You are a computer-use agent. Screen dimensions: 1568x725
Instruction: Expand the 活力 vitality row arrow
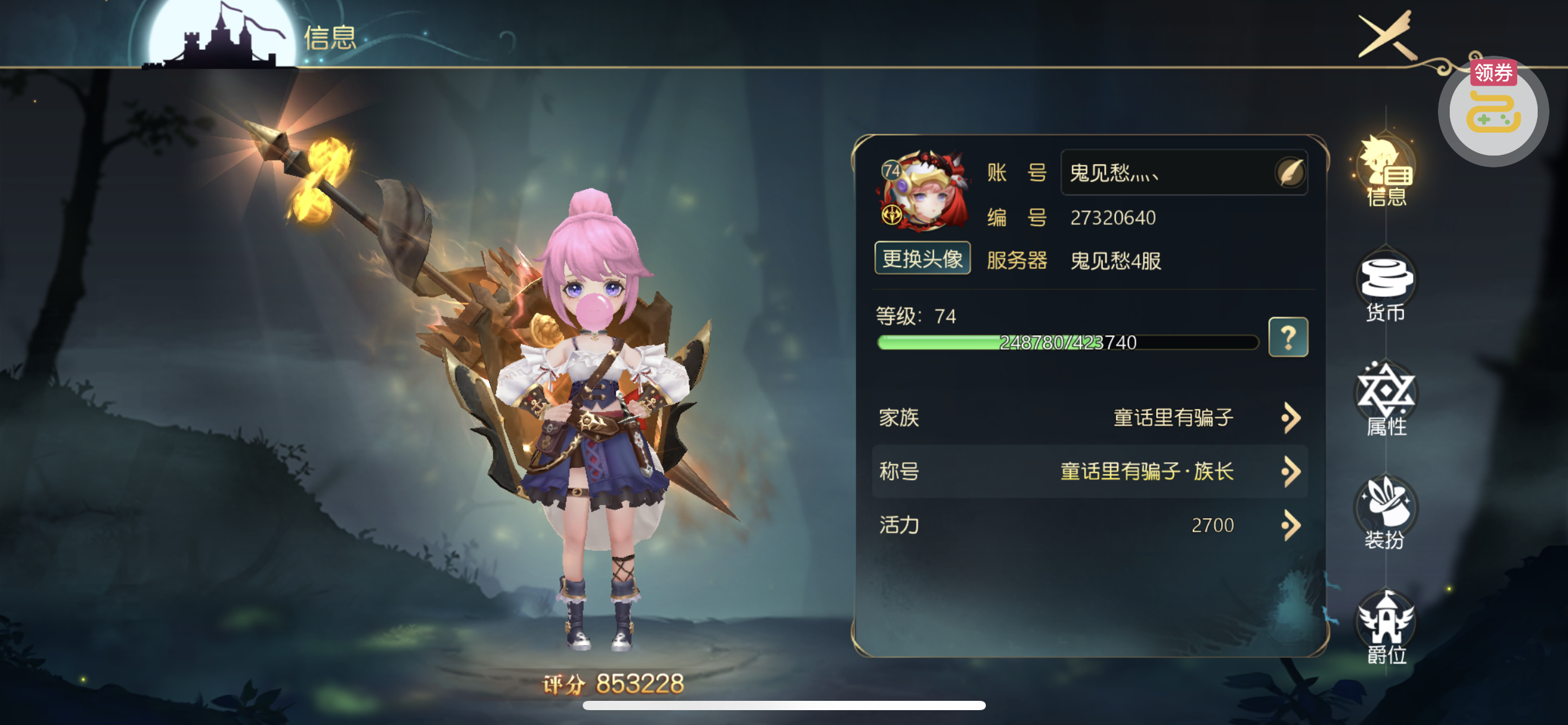click(x=1291, y=525)
